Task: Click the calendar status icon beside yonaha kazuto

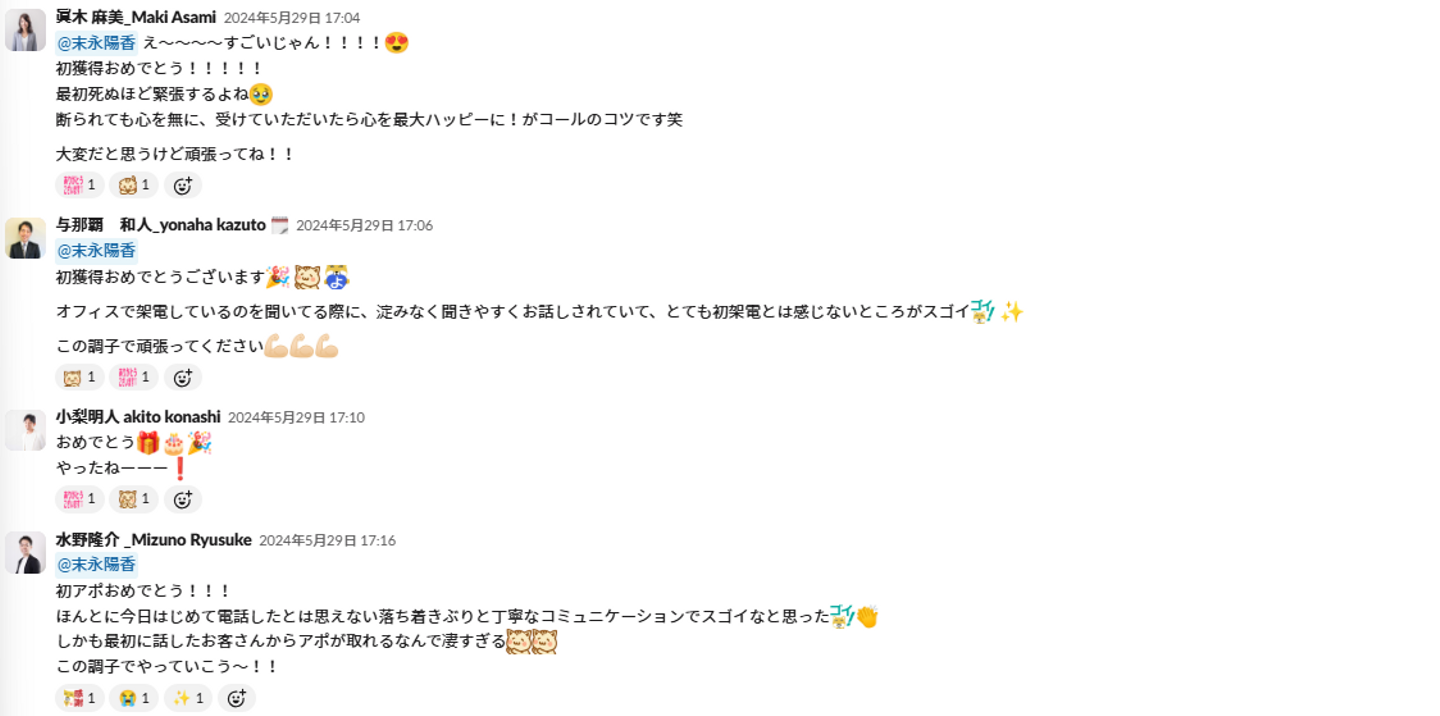Action: (280, 225)
